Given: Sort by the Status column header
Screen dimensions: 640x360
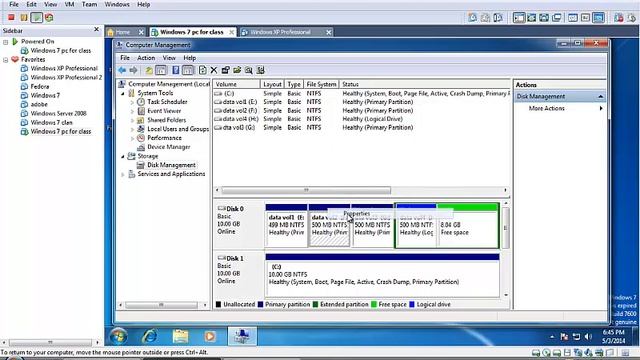Looking at the screenshot, I should coord(424,84).
